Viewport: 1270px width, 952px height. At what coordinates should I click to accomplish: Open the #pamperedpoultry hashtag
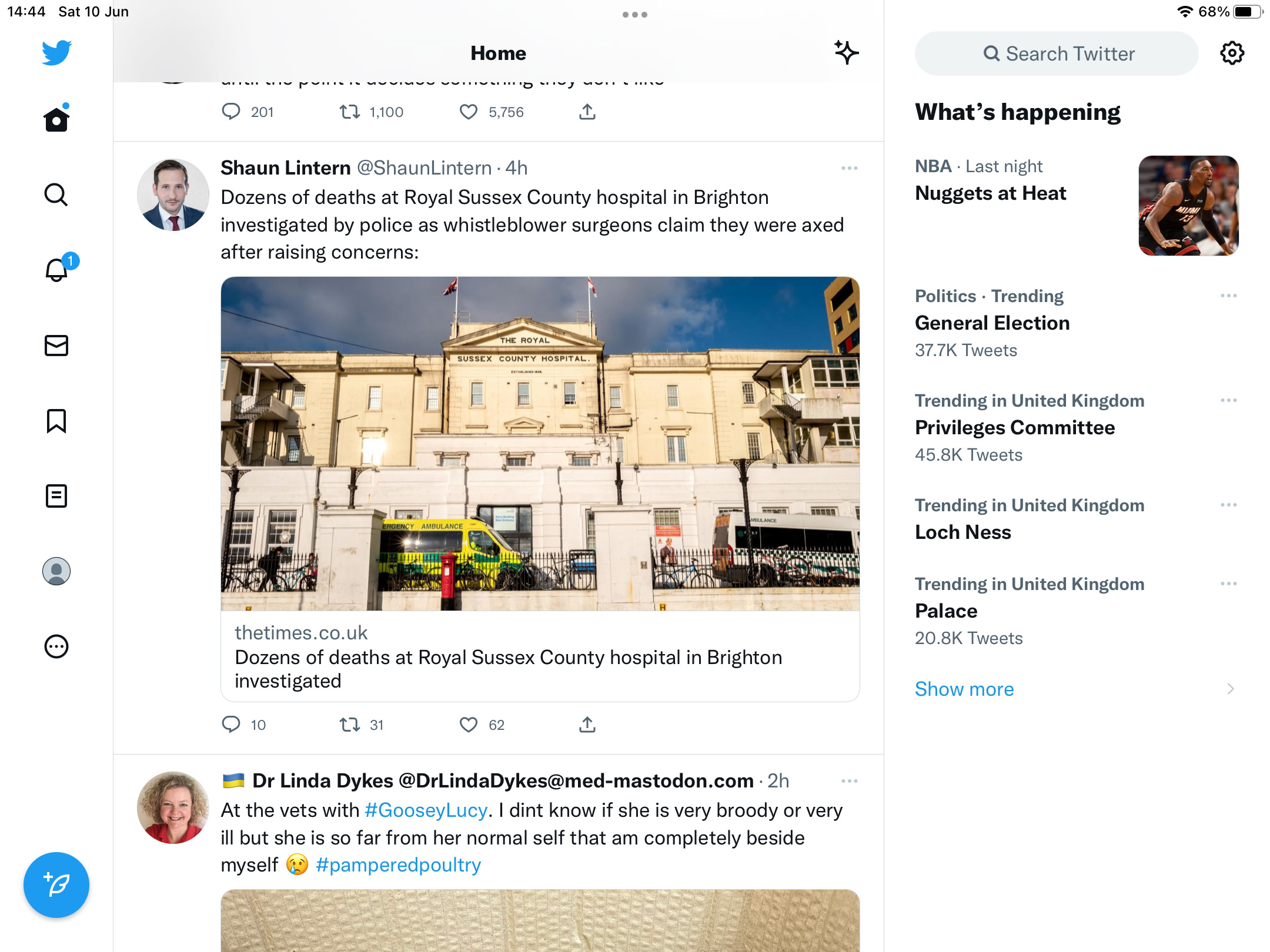(x=399, y=865)
